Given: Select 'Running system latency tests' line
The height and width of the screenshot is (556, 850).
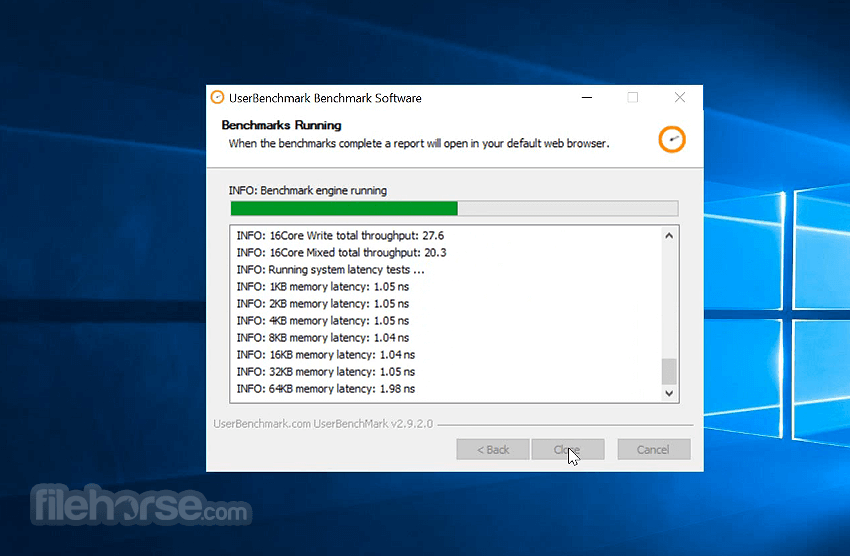Looking at the screenshot, I should [330, 270].
